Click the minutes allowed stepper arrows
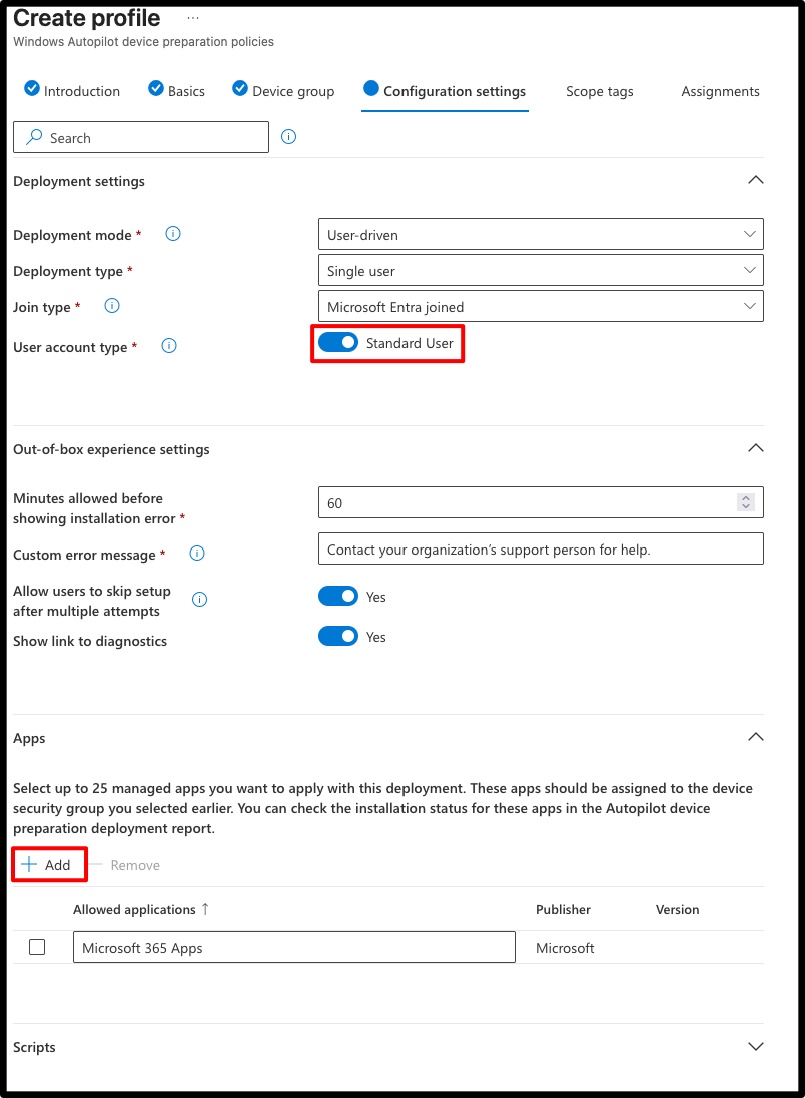 point(746,502)
